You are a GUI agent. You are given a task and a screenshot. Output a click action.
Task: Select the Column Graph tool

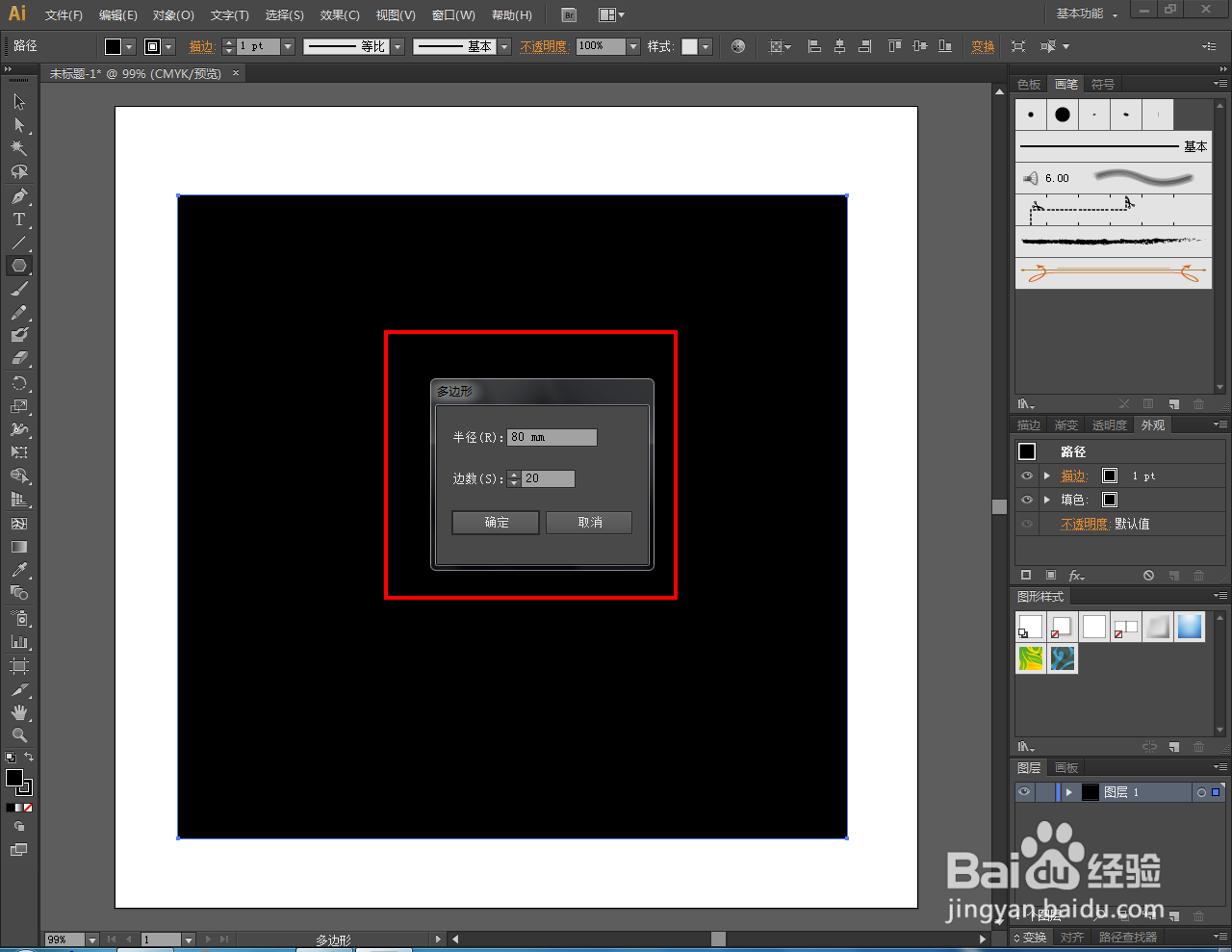19,641
